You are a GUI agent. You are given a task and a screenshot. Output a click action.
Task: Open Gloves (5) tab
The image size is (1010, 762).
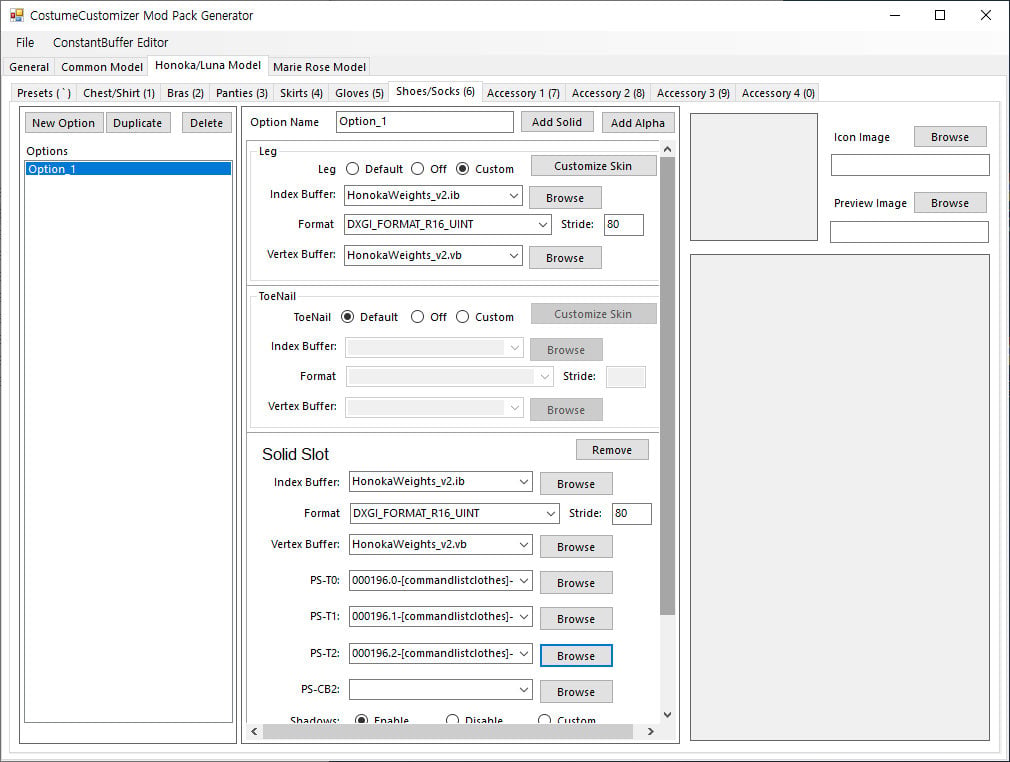pos(359,93)
